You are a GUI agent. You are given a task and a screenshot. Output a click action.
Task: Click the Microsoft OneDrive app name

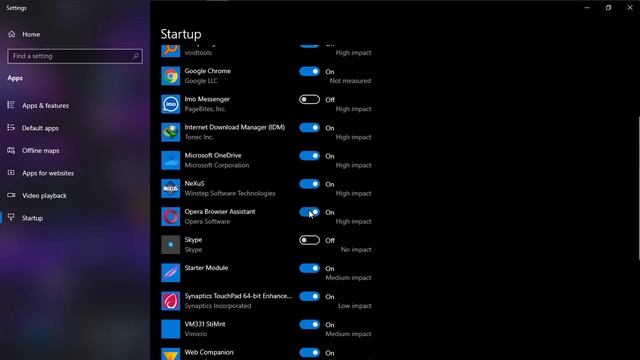pyautogui.click(x=213, y=156)
